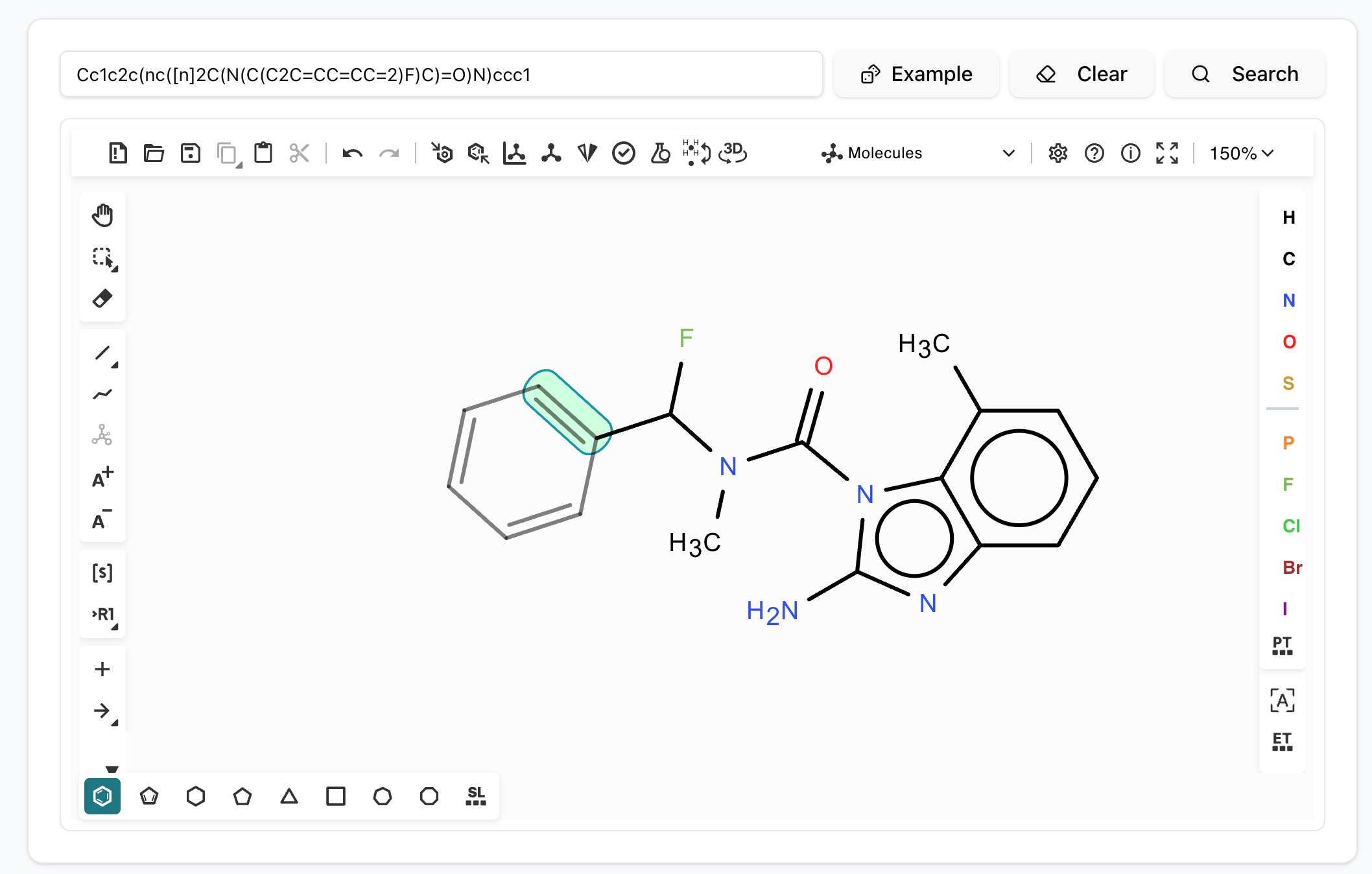This screenshot has width=1372, height=874.
Task: Select the eraser tool
Action: point(102,299)
